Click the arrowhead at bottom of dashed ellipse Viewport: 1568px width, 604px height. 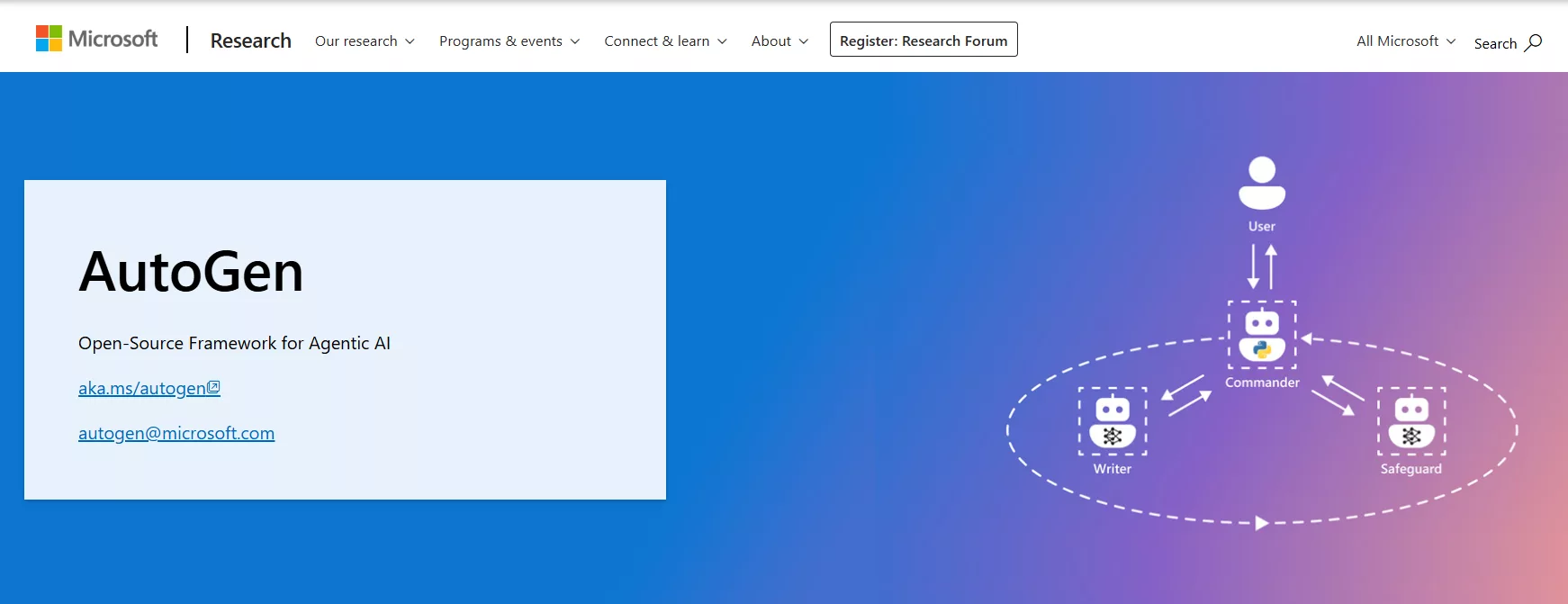(1262, 523)
